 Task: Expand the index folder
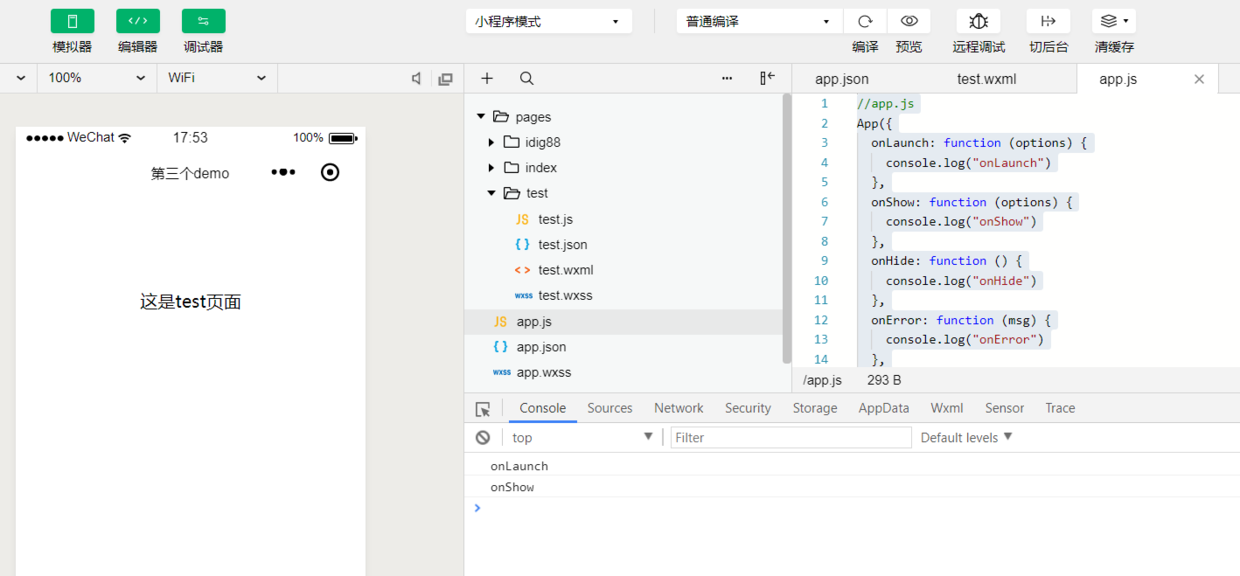pyautogui.click(x=491, y=168)
